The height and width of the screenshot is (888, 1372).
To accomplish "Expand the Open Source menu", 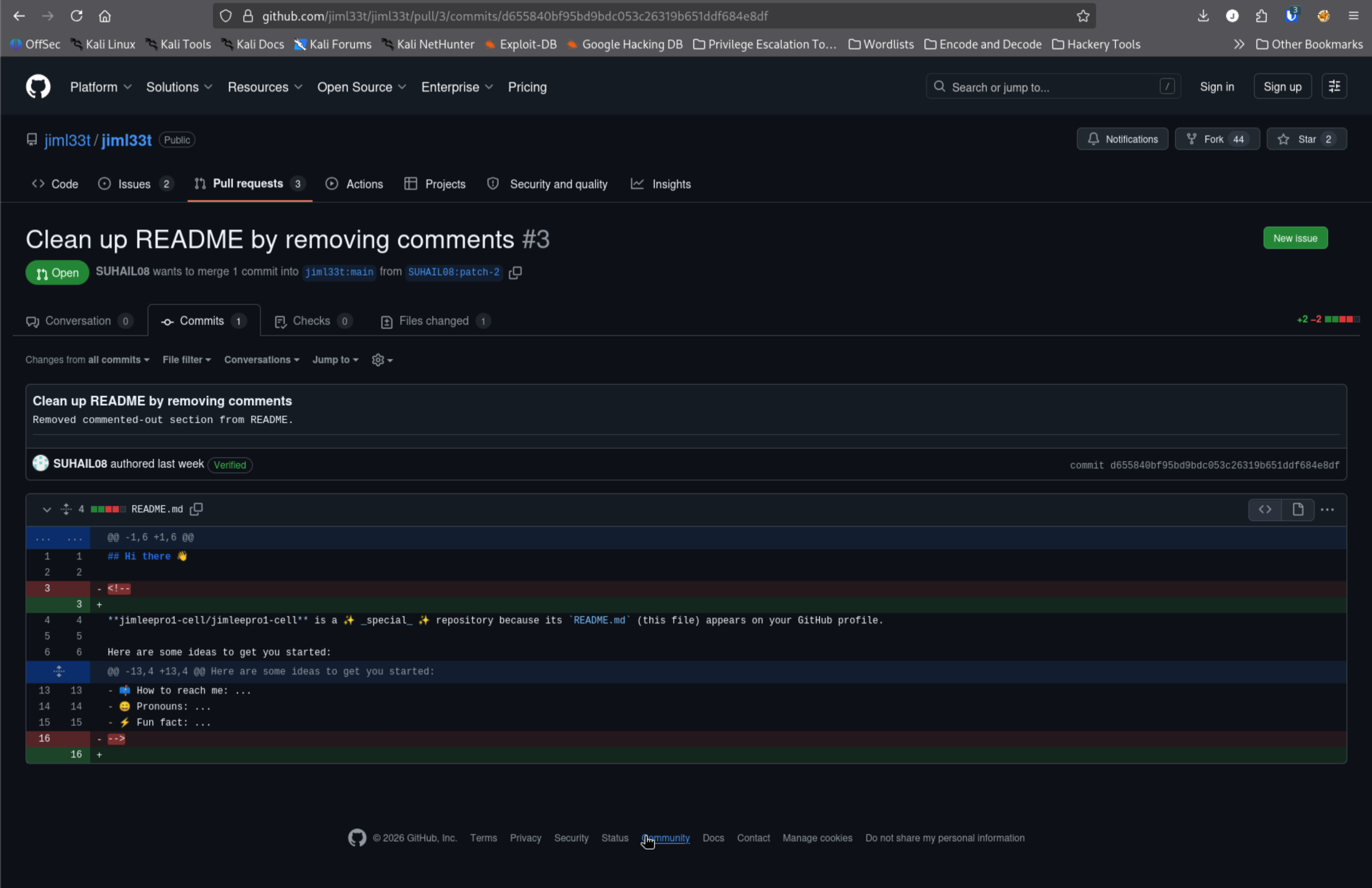I will click(362, 87).
